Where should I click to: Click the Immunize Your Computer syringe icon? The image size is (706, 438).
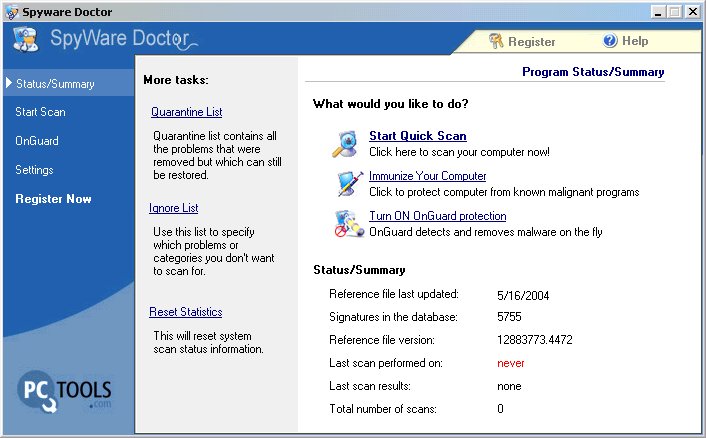point(350,184)
